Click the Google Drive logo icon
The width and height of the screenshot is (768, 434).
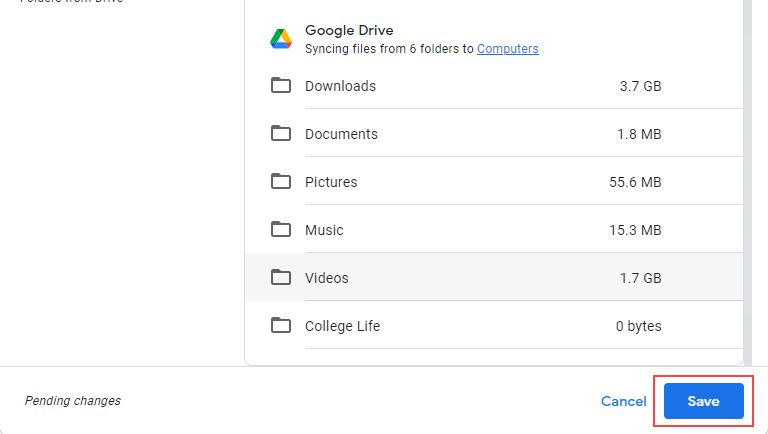[x=281, y=39]
